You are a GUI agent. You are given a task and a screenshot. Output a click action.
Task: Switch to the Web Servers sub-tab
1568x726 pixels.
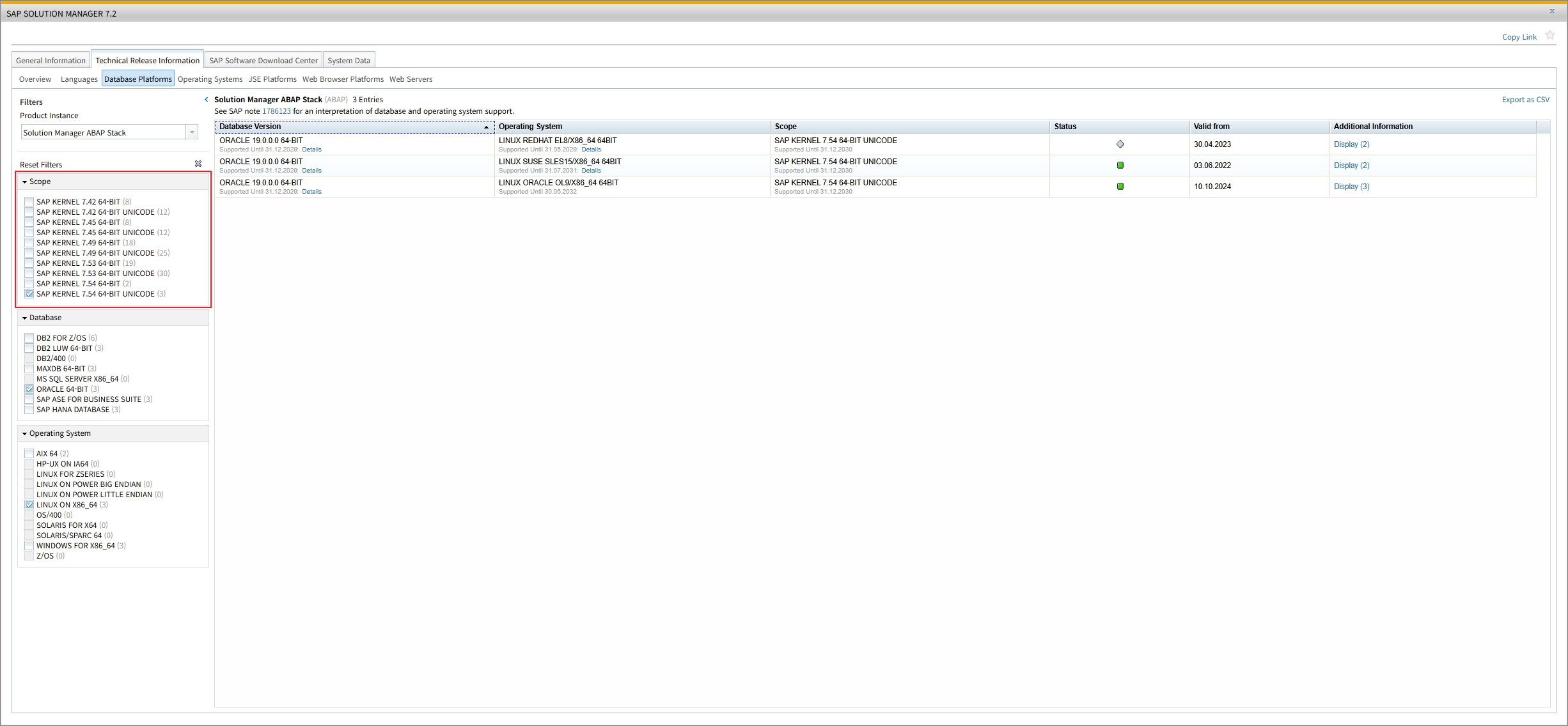(411, 79)
